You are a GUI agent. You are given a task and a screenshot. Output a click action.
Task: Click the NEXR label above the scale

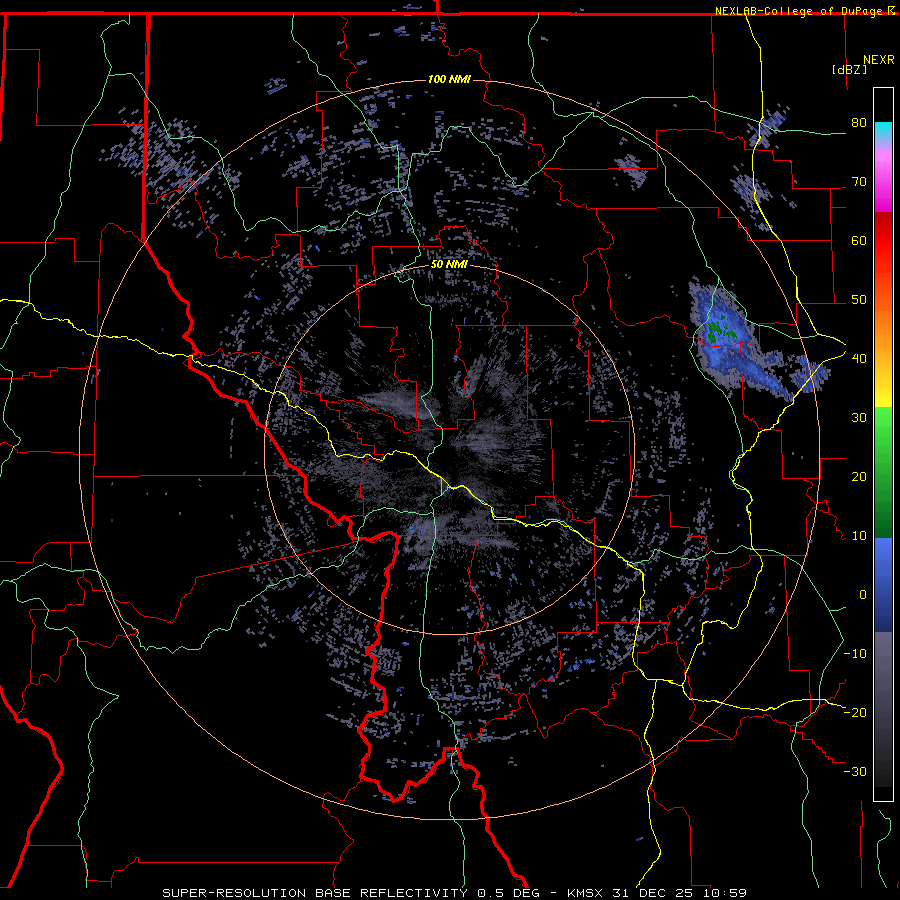pos(879,60)
